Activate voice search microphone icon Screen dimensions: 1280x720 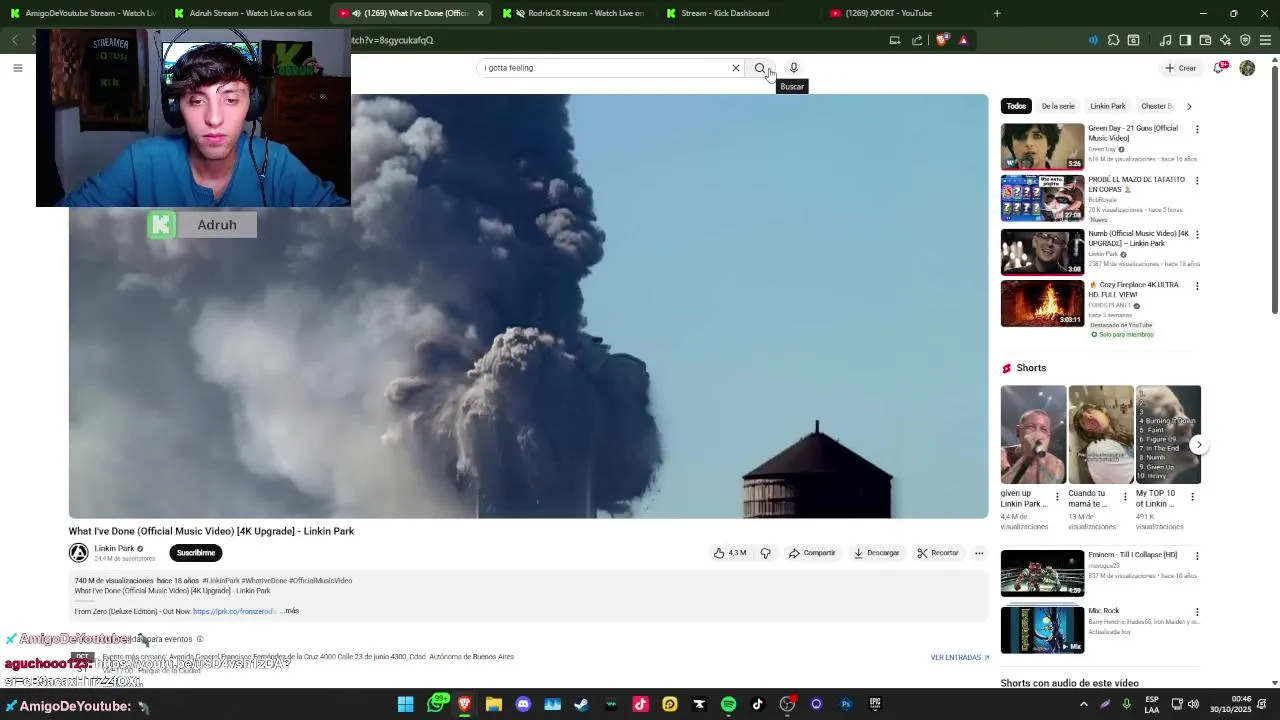point(794,68)
